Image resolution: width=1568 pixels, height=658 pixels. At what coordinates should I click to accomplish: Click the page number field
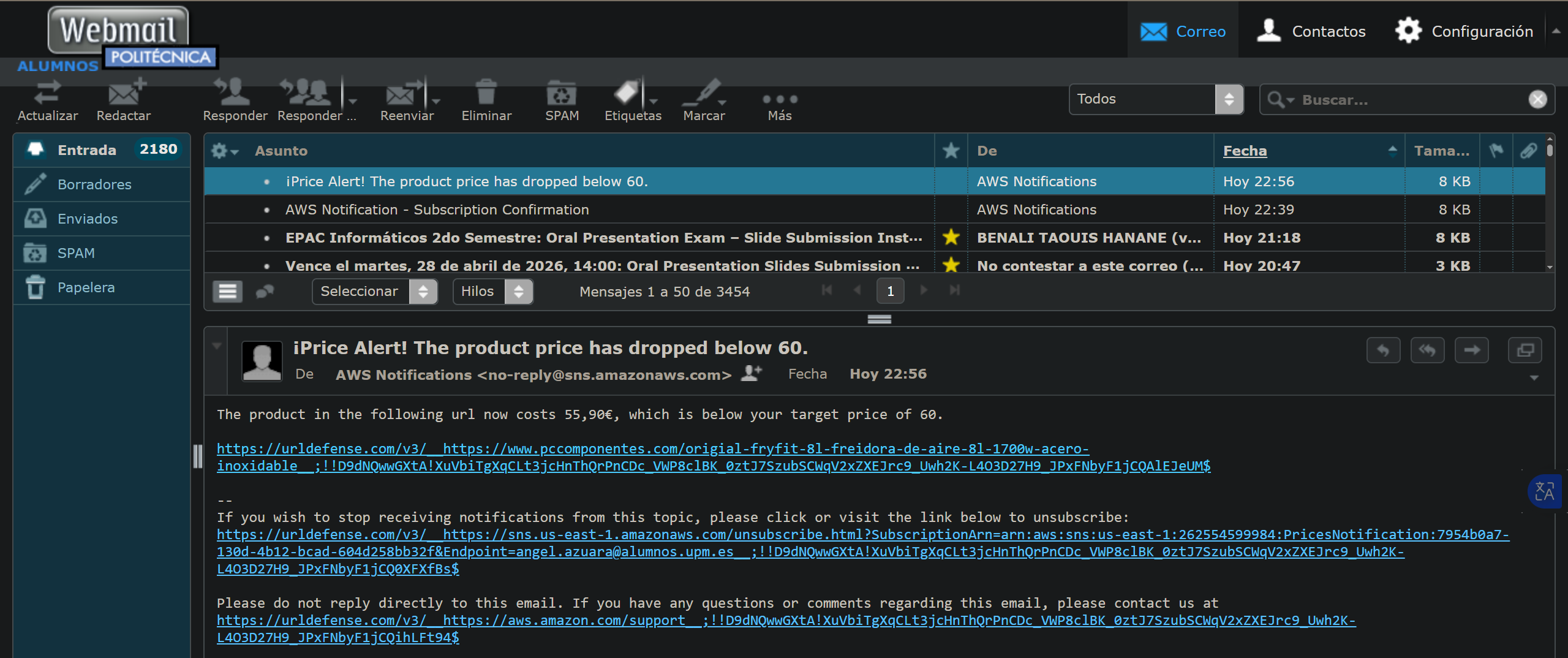point(891,292)
